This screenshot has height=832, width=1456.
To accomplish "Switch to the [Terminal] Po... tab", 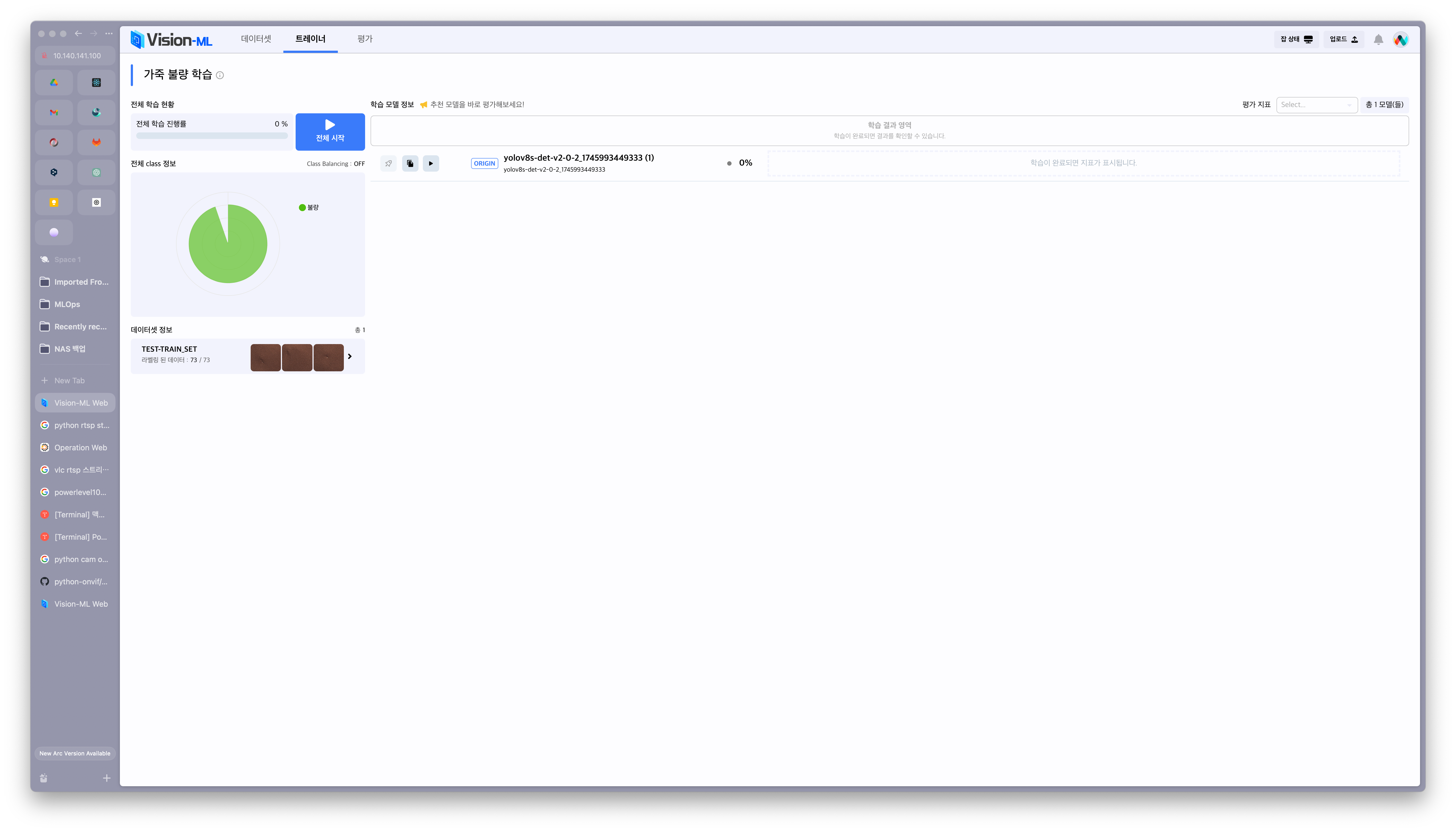I will (x=75, y=537).
